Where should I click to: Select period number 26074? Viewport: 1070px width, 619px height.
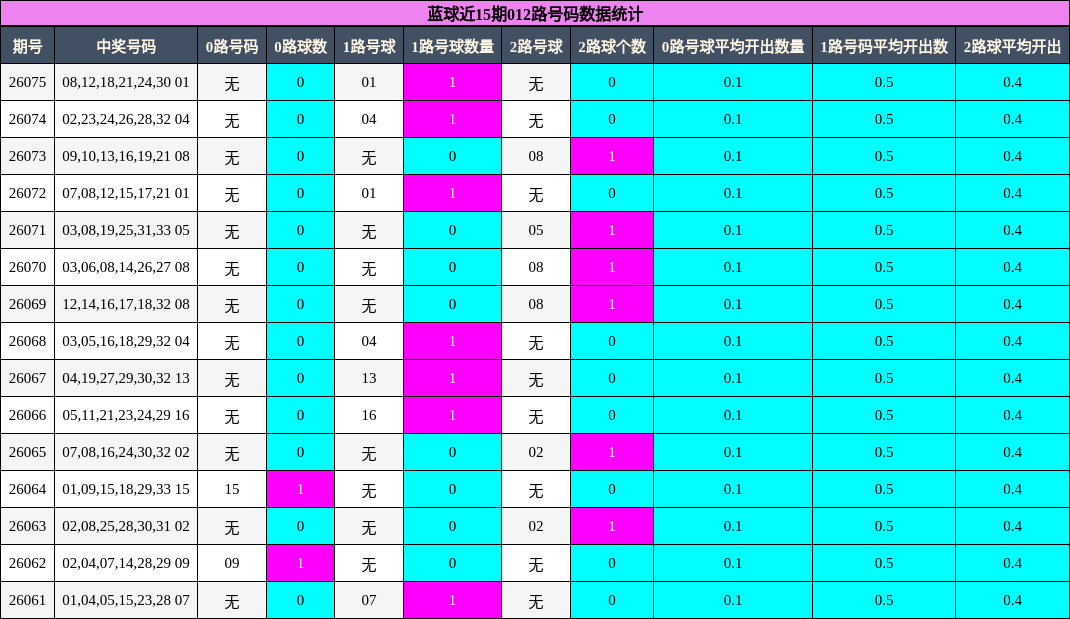(x=27, y=119)
